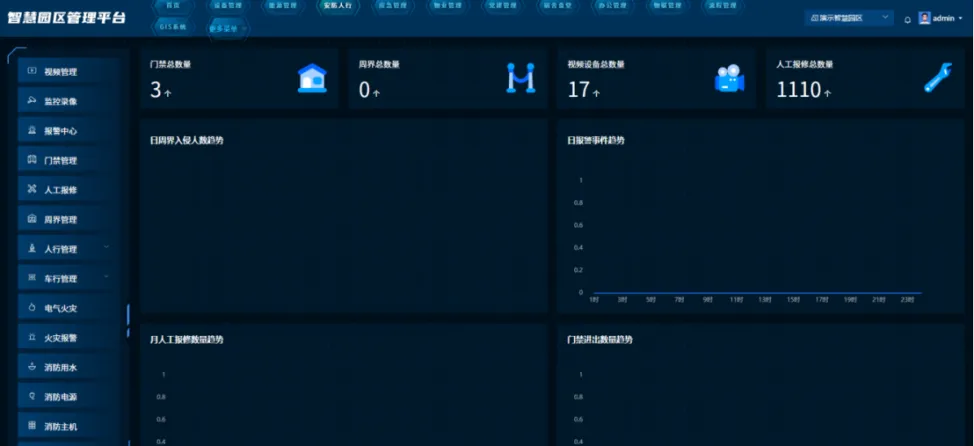Click the 门禁进出数量趋势 chart title

click(600, 340)
